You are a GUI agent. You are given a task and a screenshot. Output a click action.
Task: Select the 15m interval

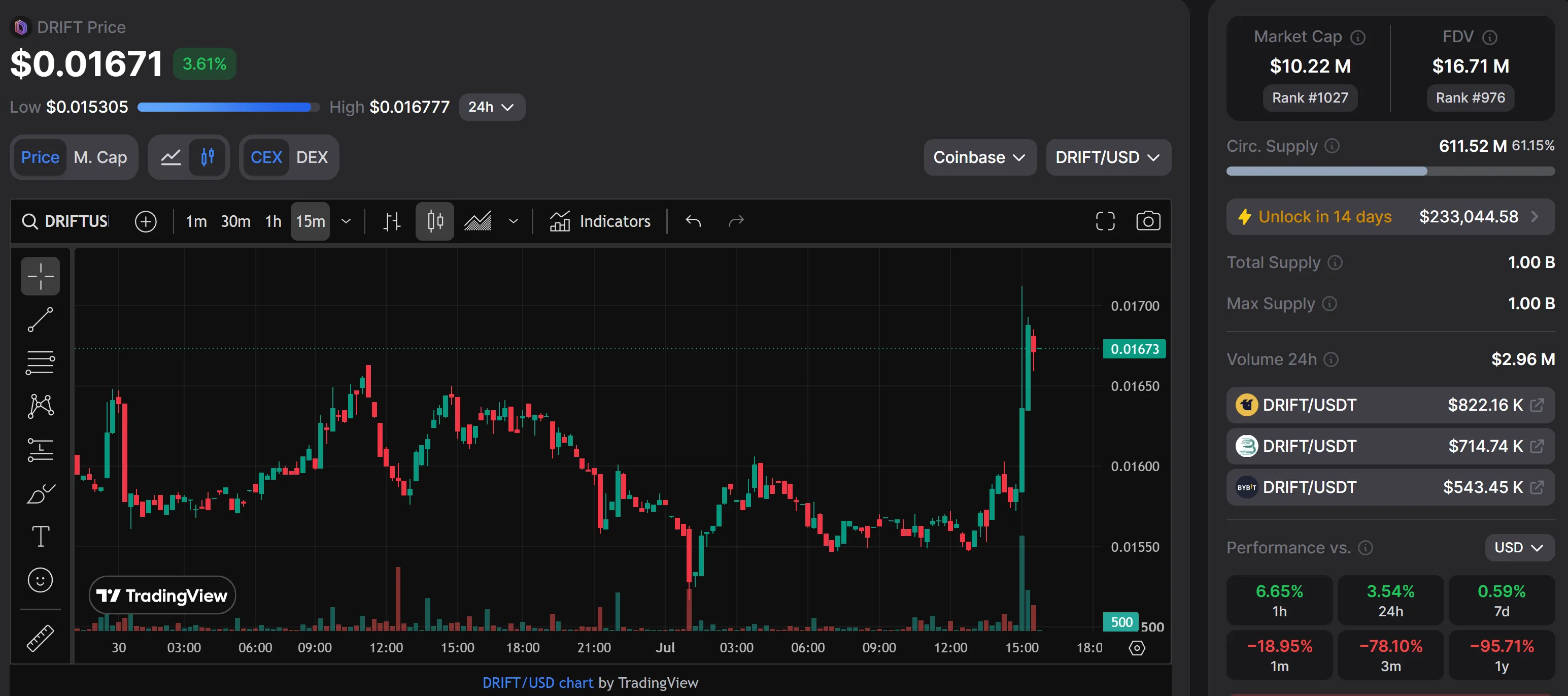tap(311, 221)
